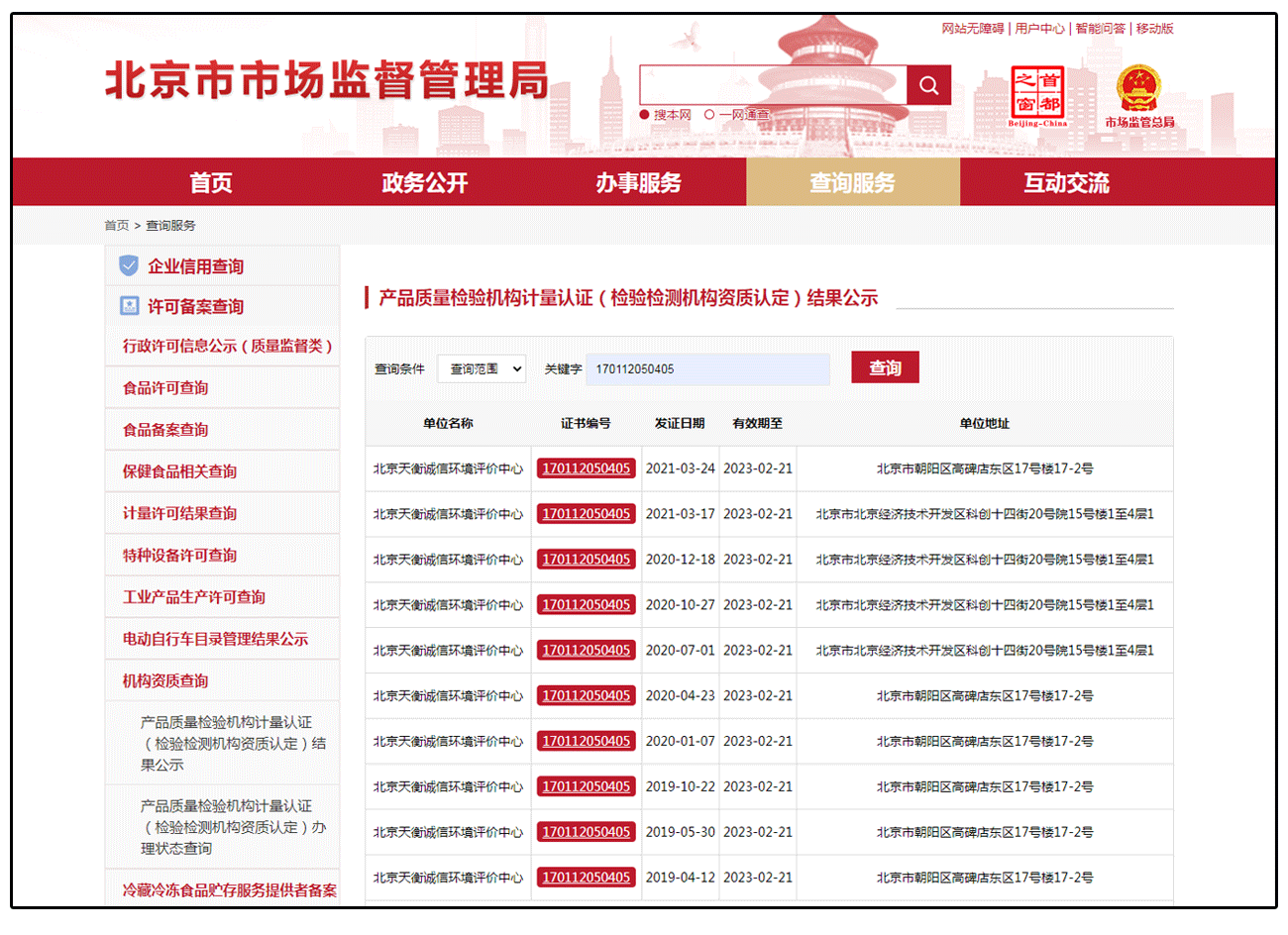Open the 市场监管总局 national emblem icon
1288x935 pixels.
(1139, 96)
